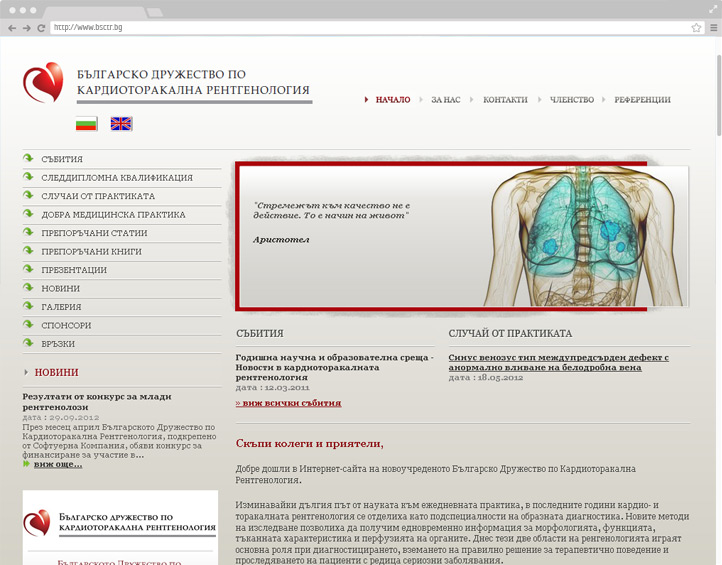This screenshot has height=565, width=722.
Task: Open ПРЕПОРЪЧАНИ СТАТИИ sidebar item
Action: (94, 233)
